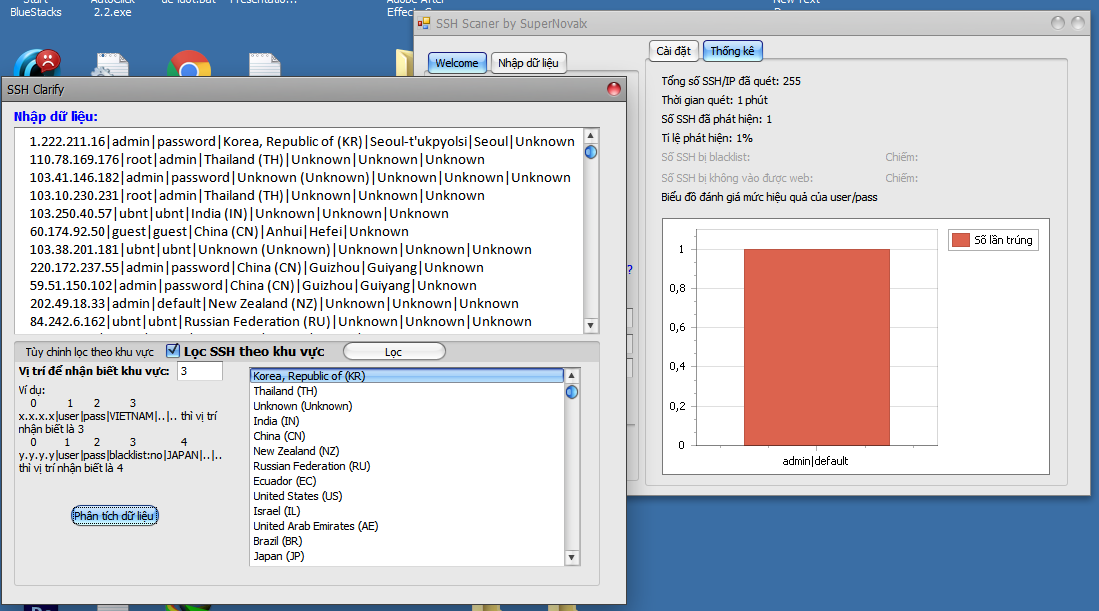Open the 'Nhập dữ liệu' tab
The image size is (1099, 611).
529,63
